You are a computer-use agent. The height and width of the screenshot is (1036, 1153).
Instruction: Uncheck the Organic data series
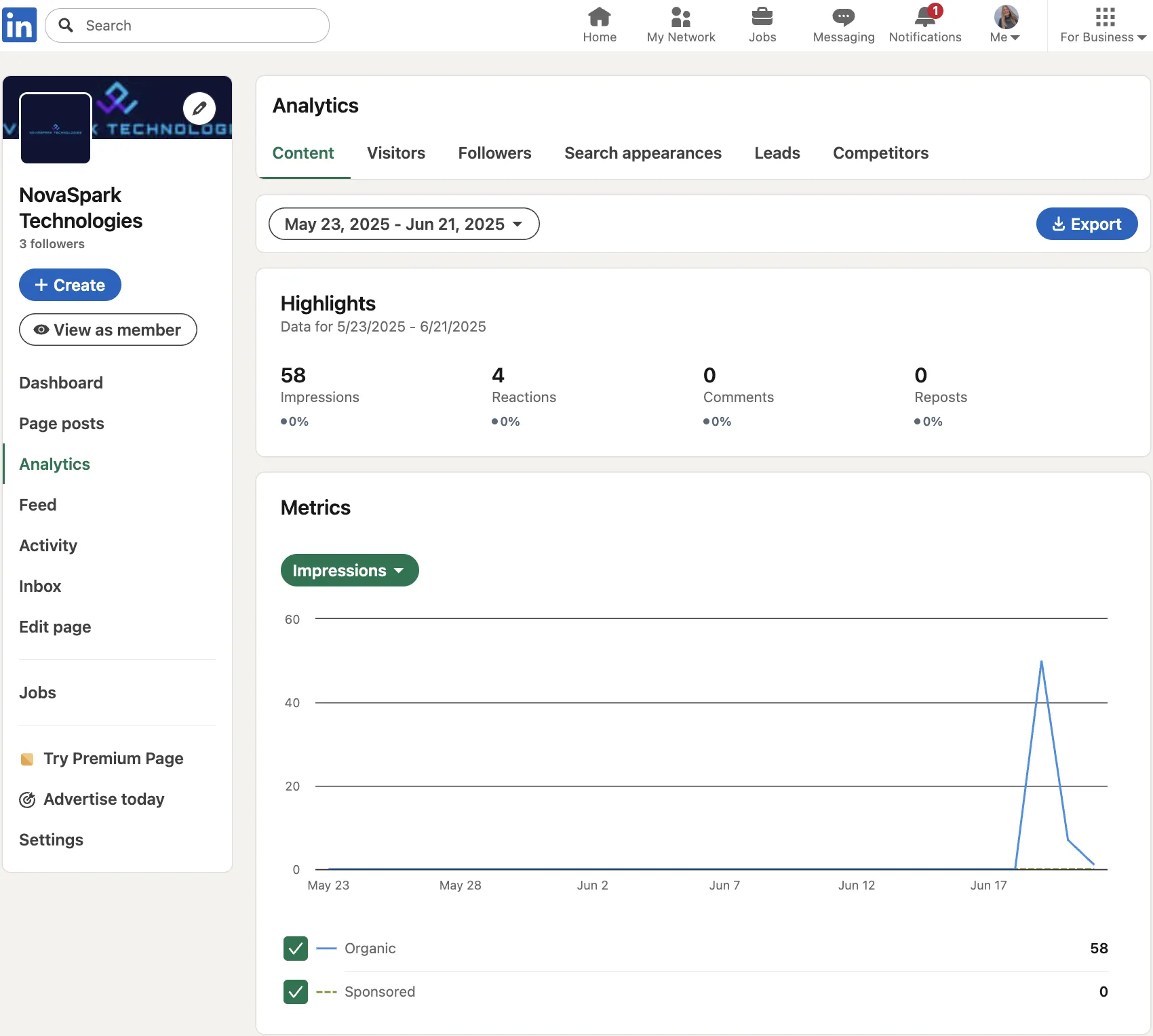(295, 949)
